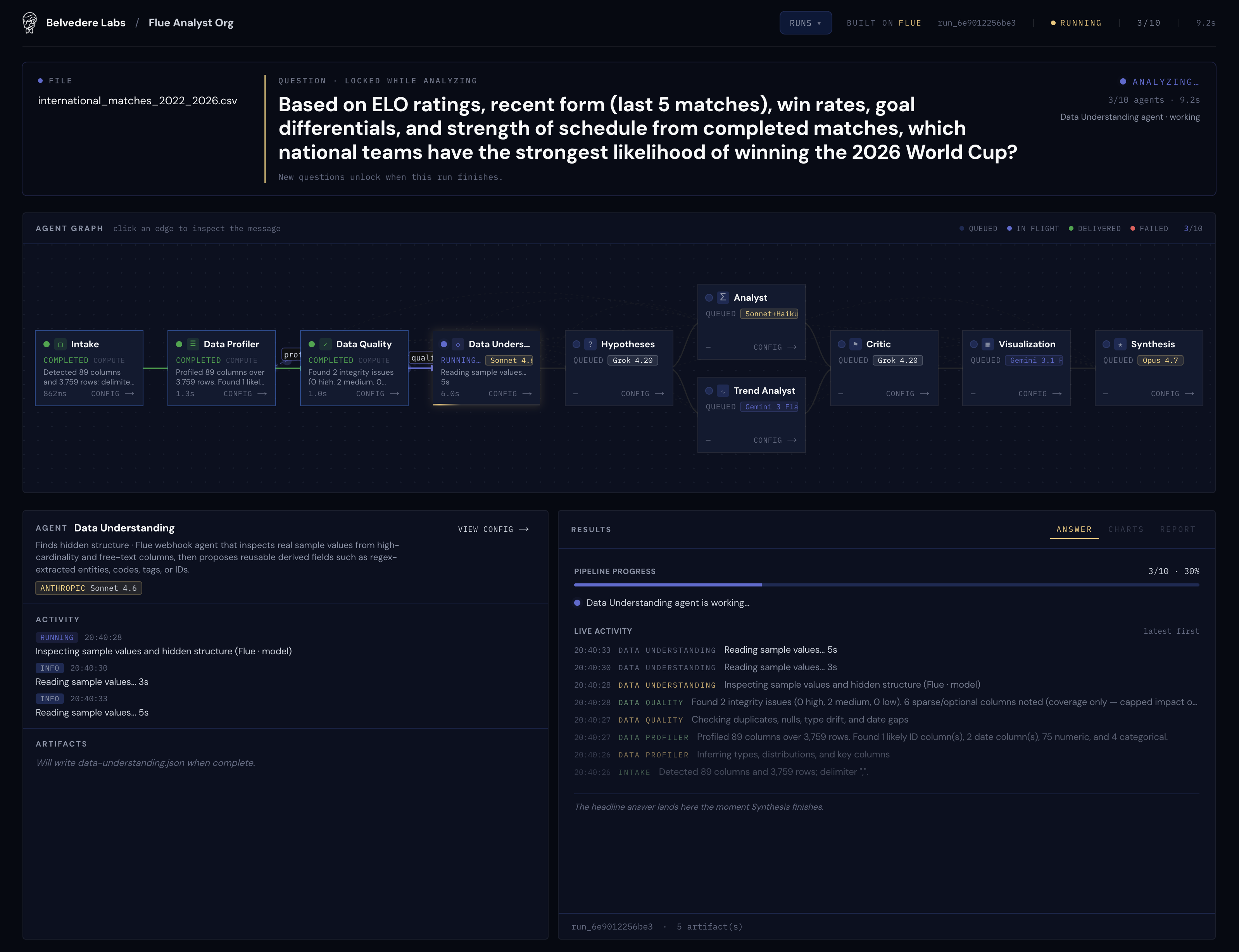Click the queued status dot on Hypotheses
1239x952 pixels.
[576, 345]
